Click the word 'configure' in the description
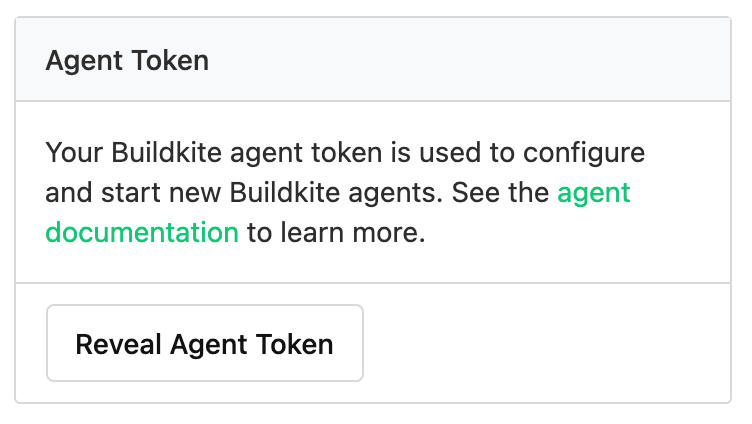Screen dimensions: 752x424 pos(584,153)
